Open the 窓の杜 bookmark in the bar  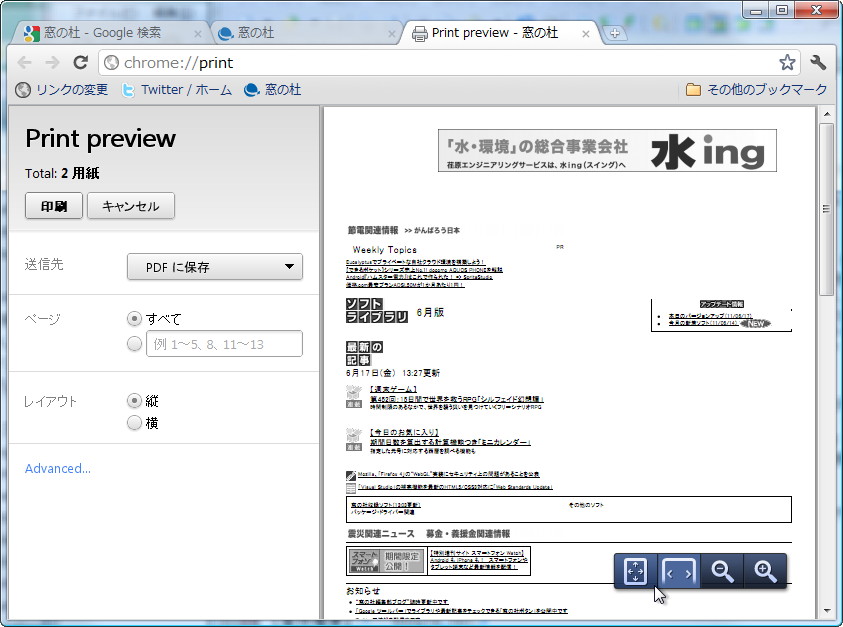pyautogui.click(x=273, y=90)
